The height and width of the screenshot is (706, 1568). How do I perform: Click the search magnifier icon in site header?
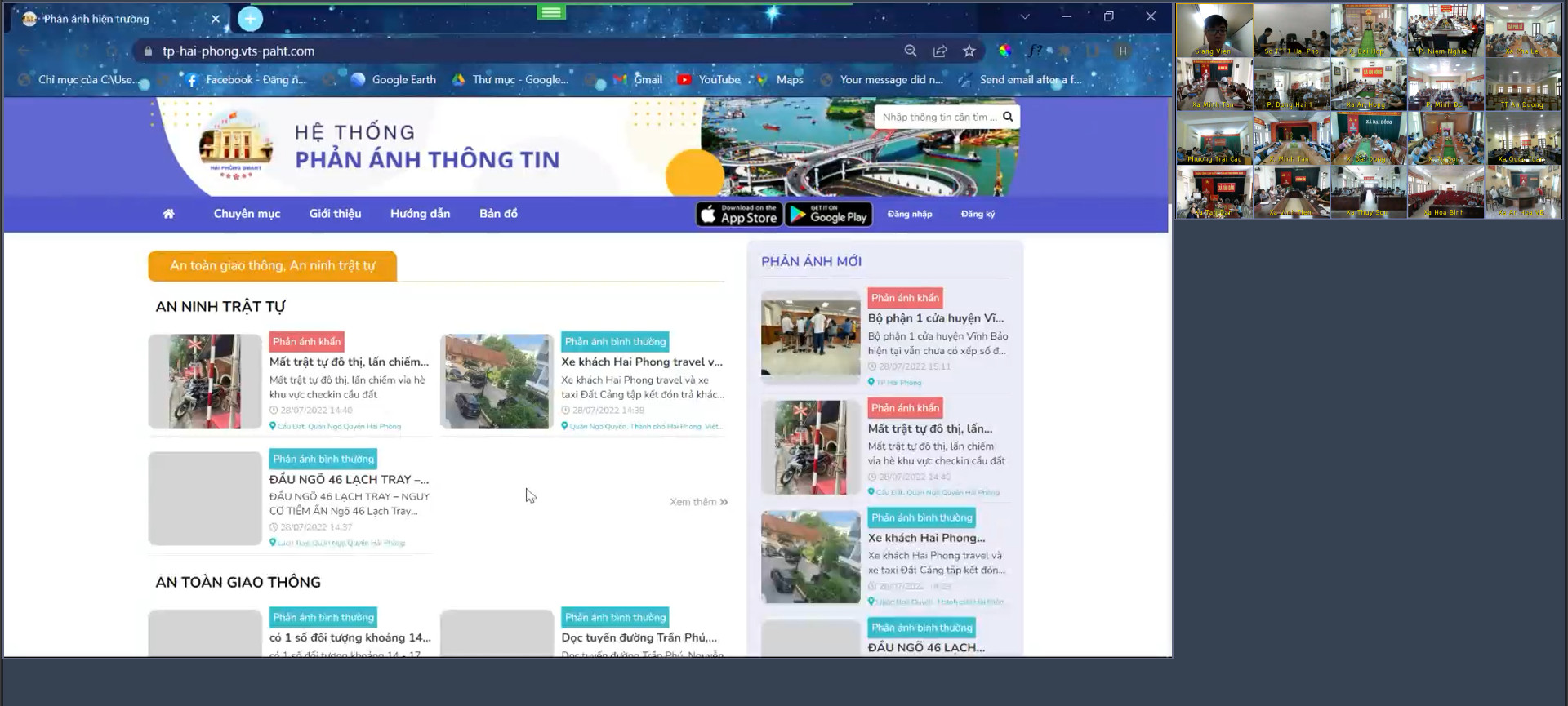[1008, 117]
